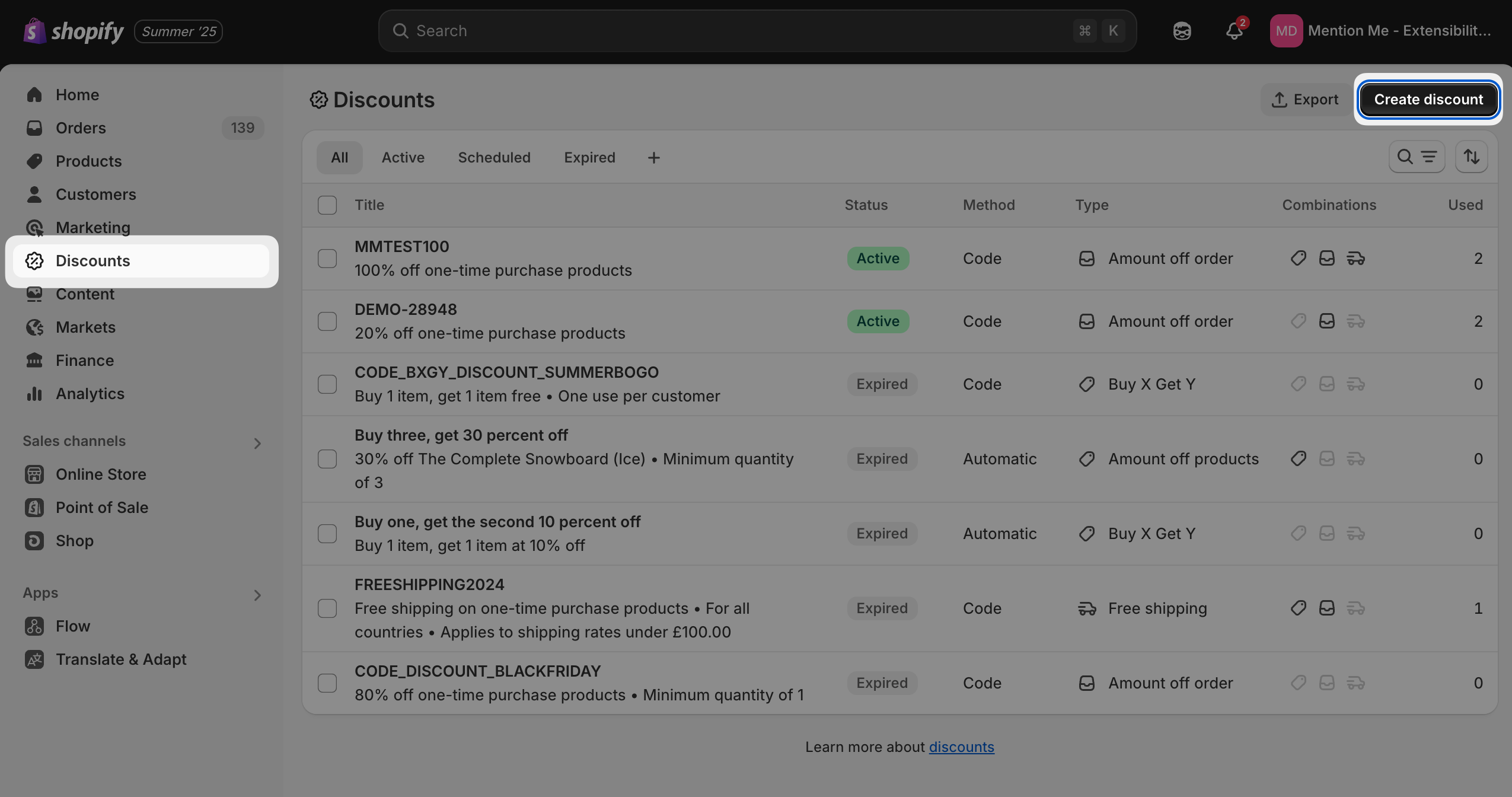This screenshot has width=1512, height=797.
Task: Click the Sidekick assistant icon in the top bar
Action: click(x=1182, y=31)
